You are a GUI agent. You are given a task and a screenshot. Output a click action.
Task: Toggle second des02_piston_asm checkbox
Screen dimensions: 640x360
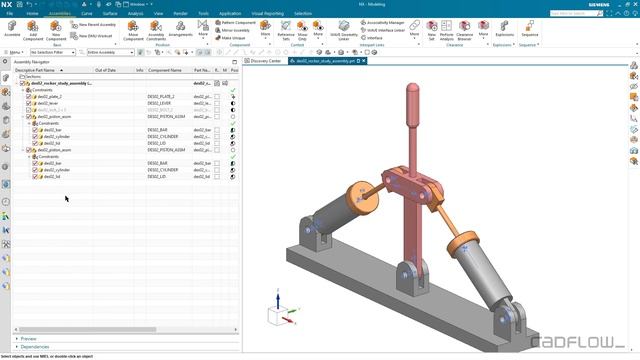29,150
